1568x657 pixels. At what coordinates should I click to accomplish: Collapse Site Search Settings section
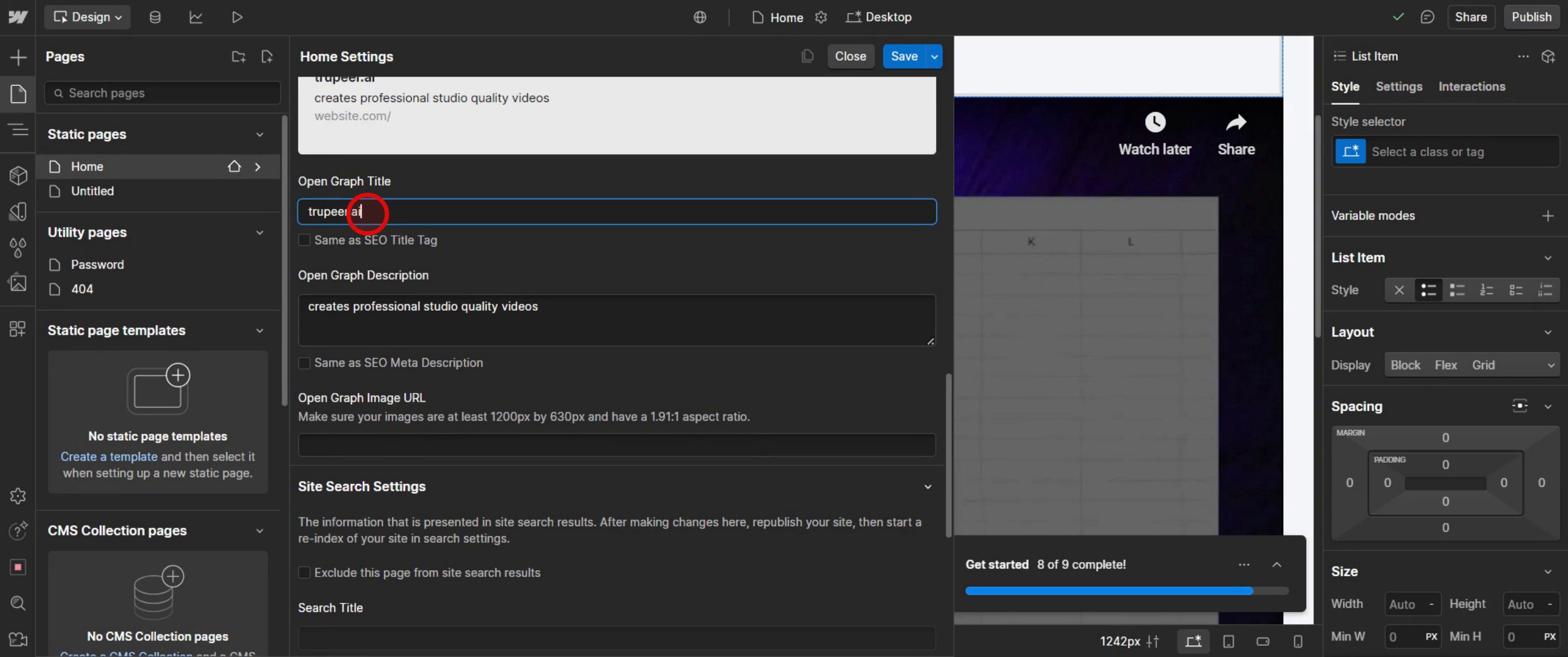tap(927, 486)
